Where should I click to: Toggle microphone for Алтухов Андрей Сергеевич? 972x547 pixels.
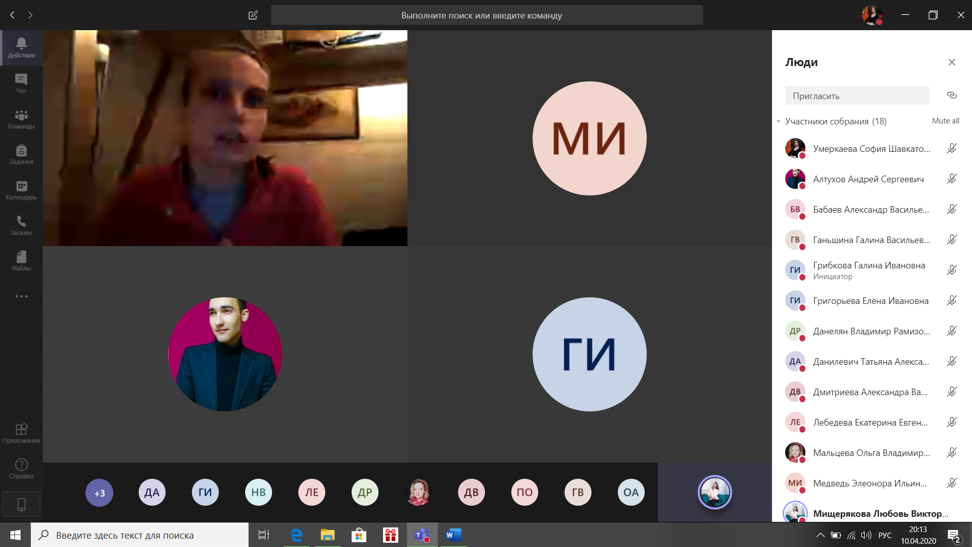click(951, 179)
